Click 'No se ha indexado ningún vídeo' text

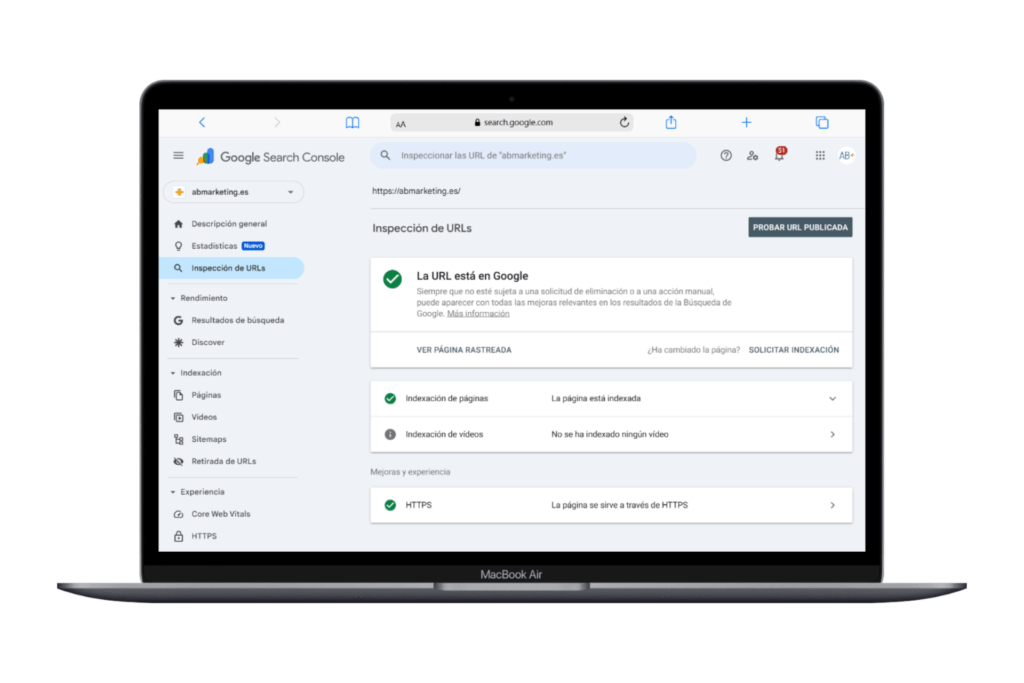point(609,434)
